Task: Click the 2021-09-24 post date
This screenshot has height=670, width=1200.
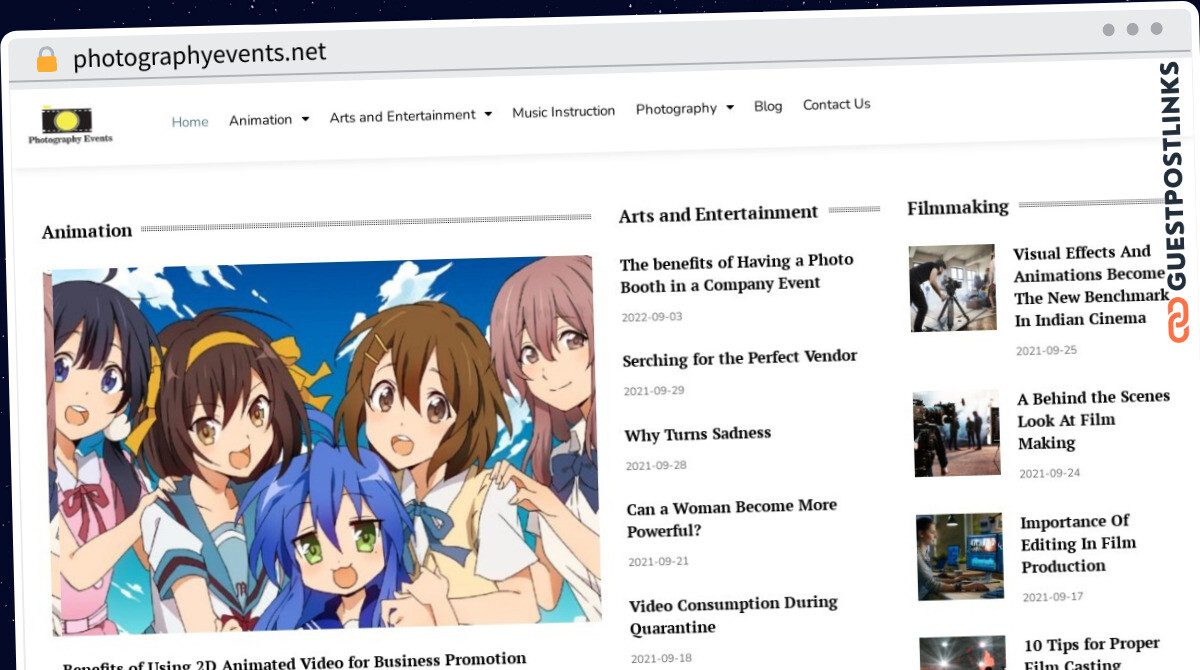Action: click(x=1050, y=473)
